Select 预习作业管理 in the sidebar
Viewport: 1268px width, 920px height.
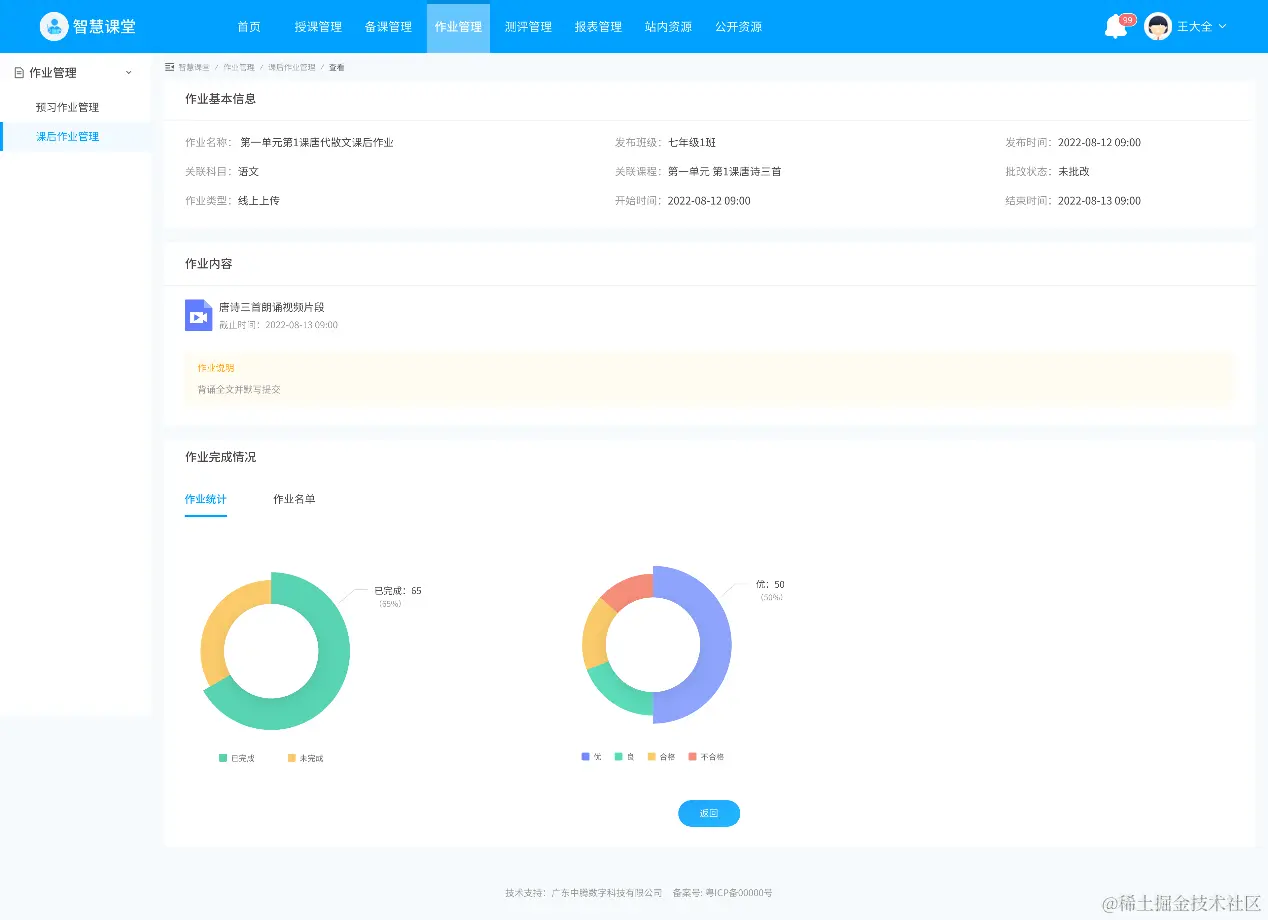point(67,107)
